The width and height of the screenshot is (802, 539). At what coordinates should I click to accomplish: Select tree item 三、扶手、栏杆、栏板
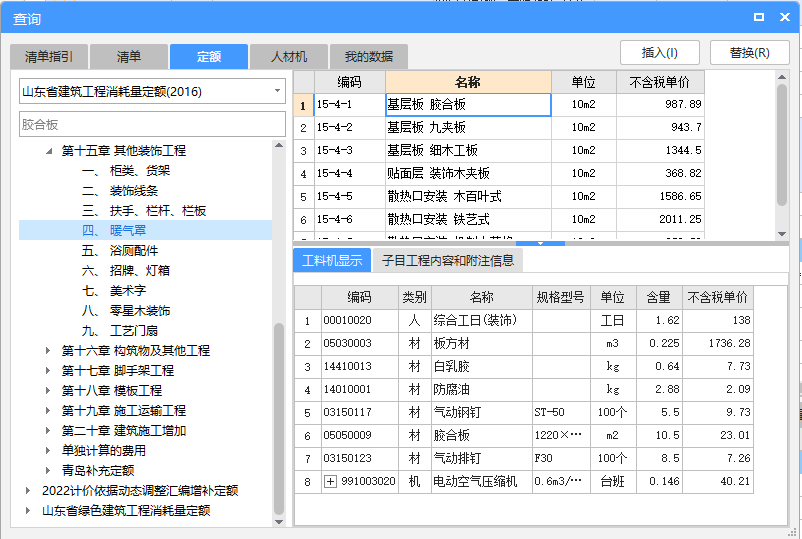pyautogui.click(x=144, y=211)
